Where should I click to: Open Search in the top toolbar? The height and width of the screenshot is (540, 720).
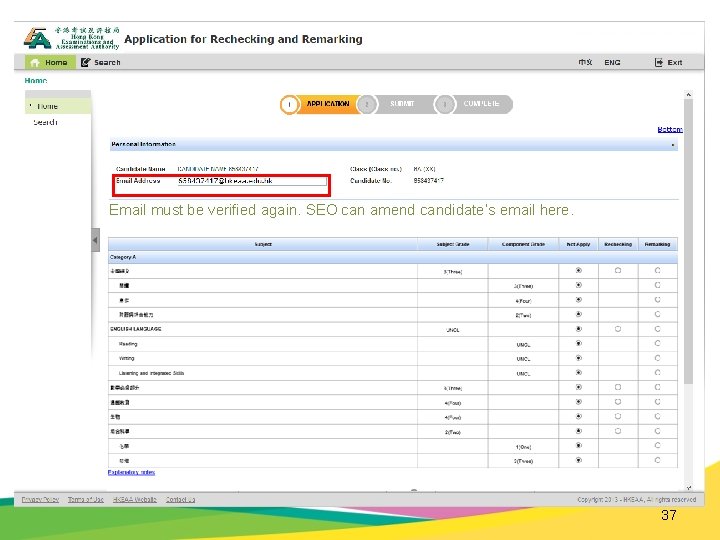(101, 62)
